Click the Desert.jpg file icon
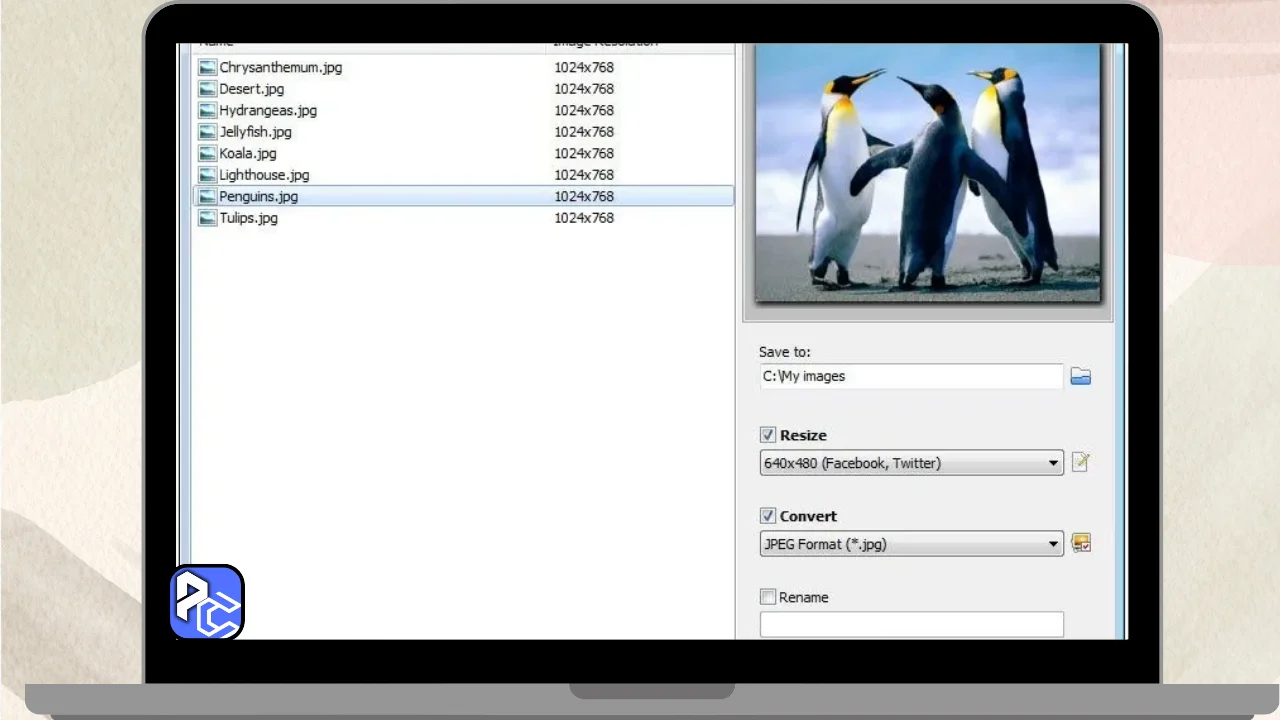Image resolution: width=1280 pixels, height=720 pixels. [207, 89]
